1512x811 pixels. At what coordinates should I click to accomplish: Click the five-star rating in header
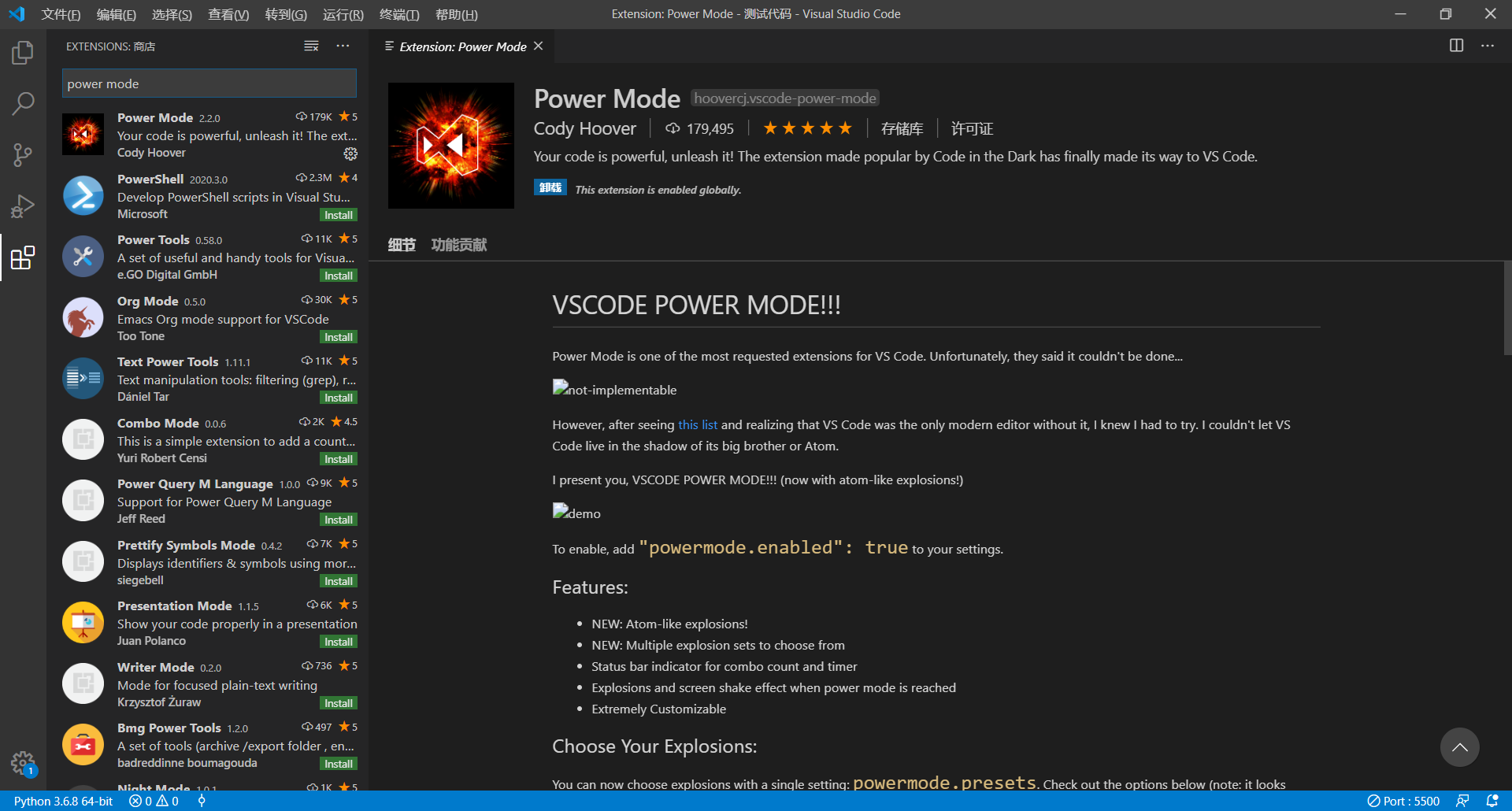click(808, 128)
